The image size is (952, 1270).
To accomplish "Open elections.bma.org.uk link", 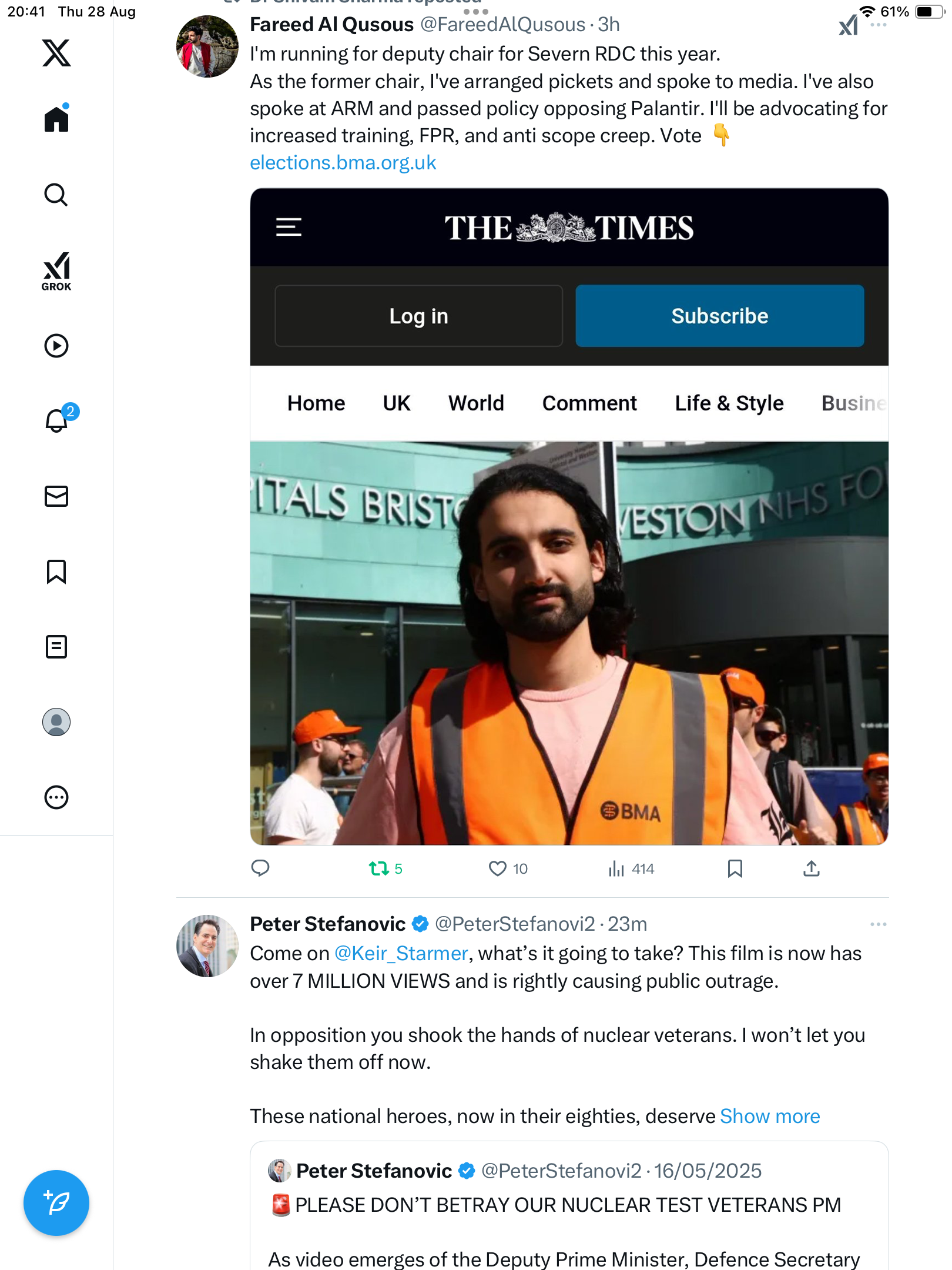I will (343, 163).
